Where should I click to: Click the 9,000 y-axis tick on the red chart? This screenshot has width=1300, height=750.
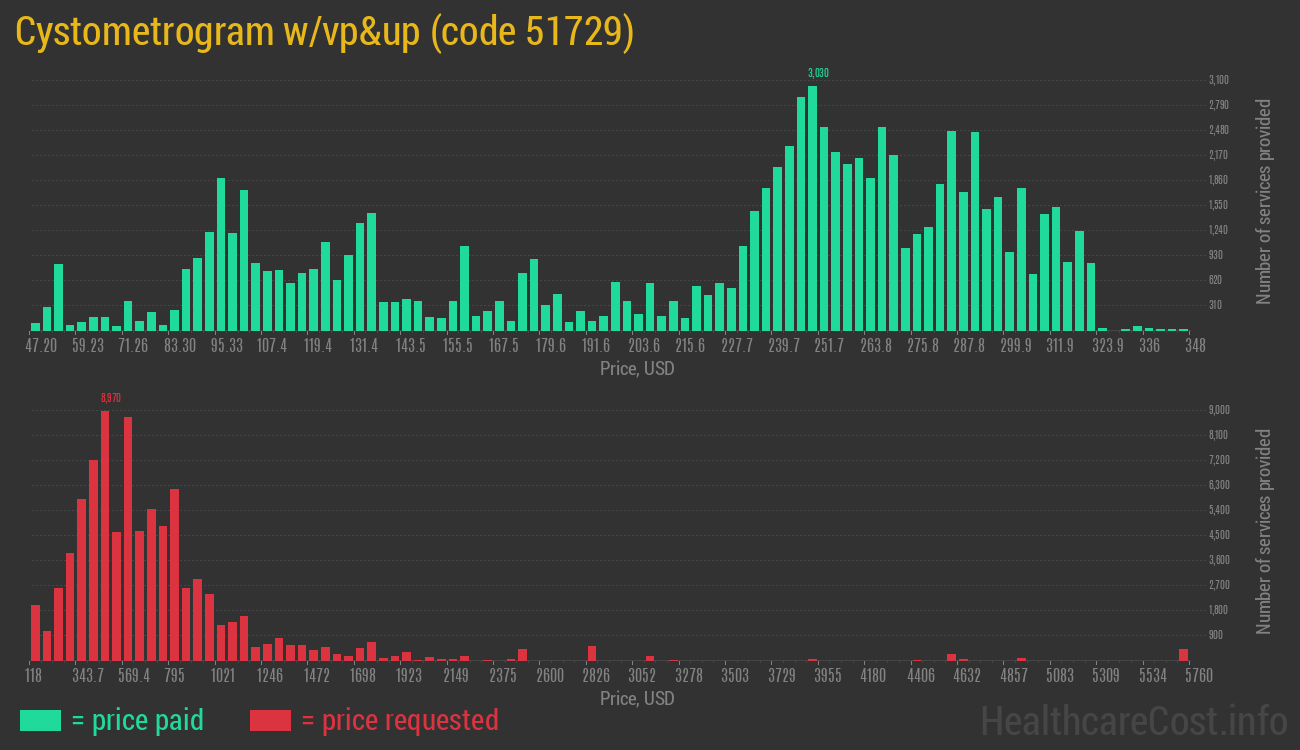coord(1218,410)
